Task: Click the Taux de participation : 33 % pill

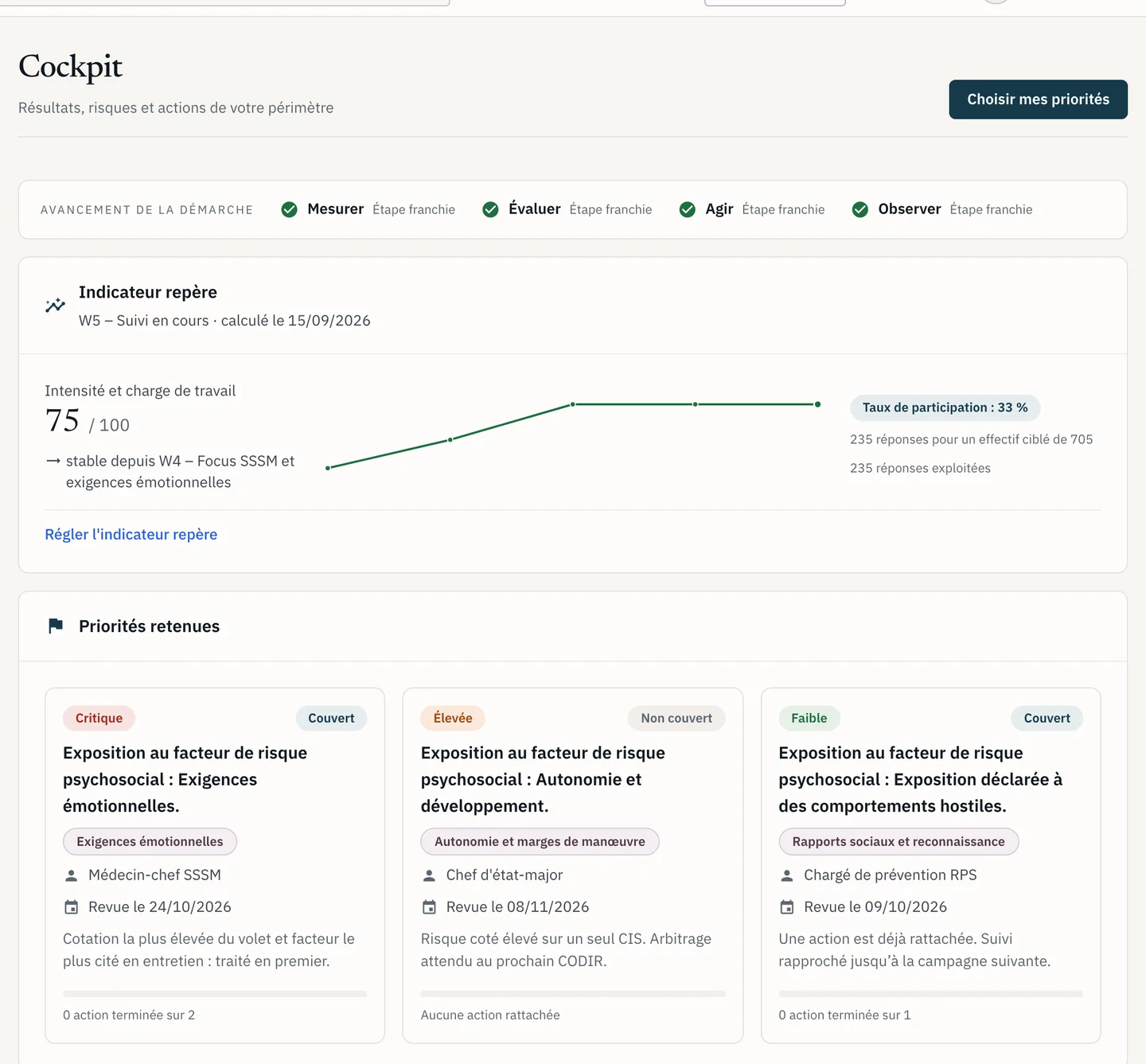Action: pyautogui.click(x=945, y=407)
